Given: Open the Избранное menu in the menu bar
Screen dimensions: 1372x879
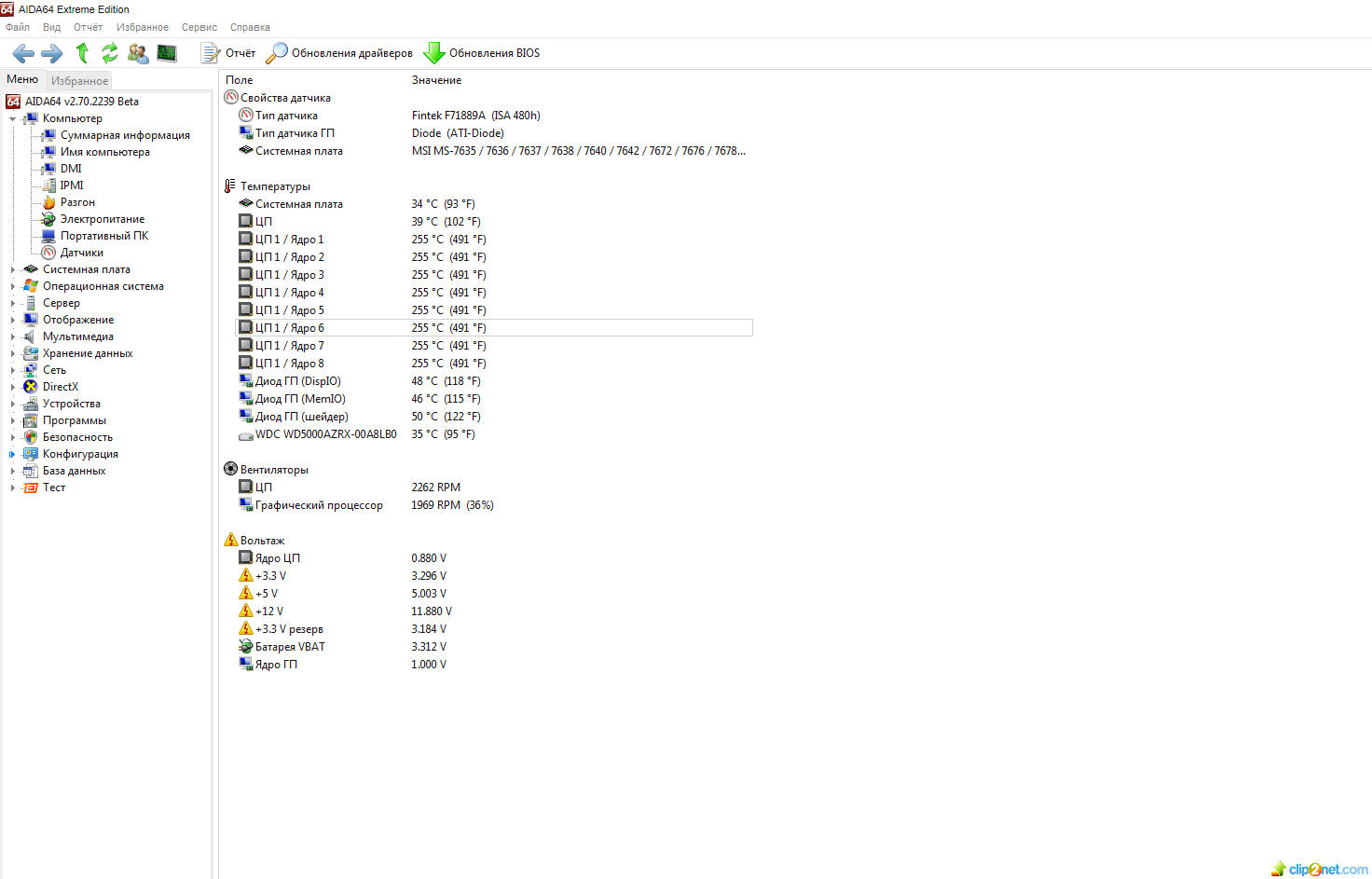Looking at the screenshot, I should click(143, 27).
